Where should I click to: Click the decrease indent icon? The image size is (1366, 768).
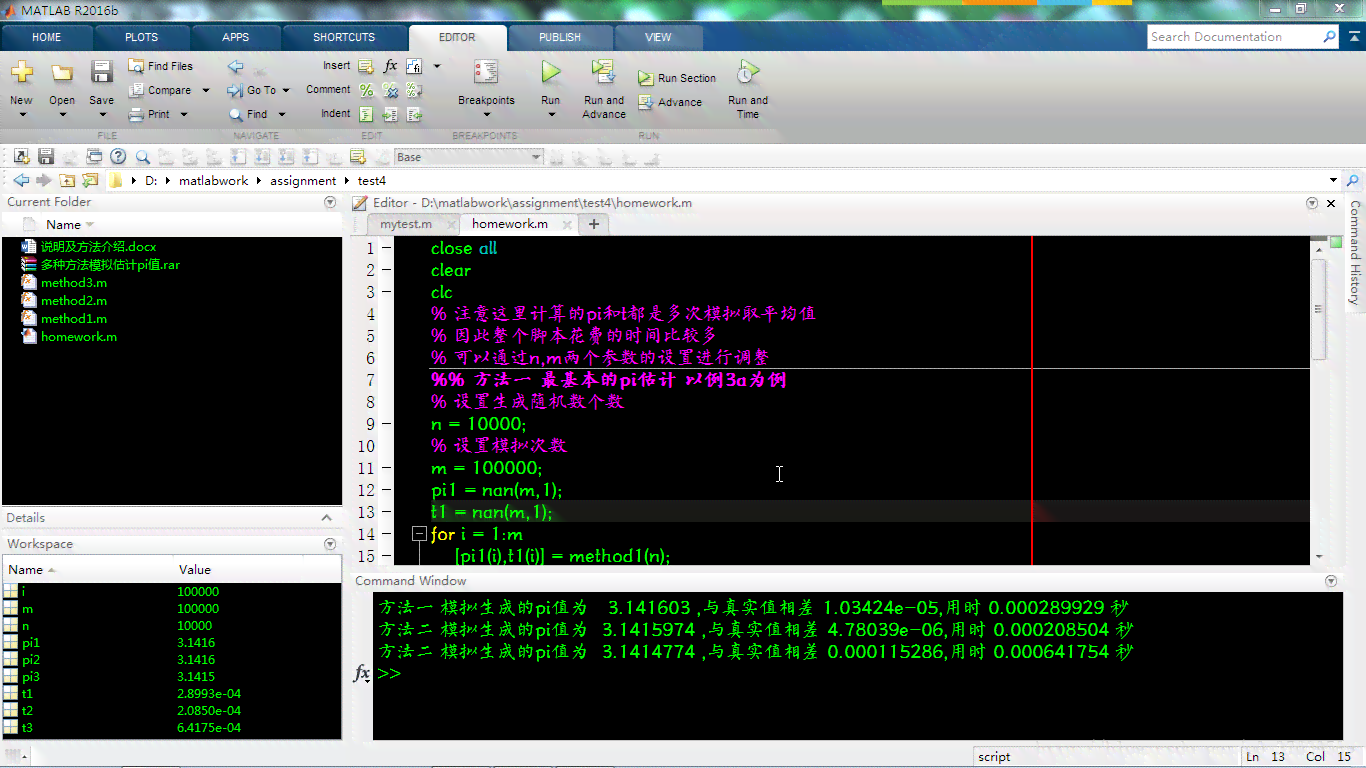click(413, 114)
